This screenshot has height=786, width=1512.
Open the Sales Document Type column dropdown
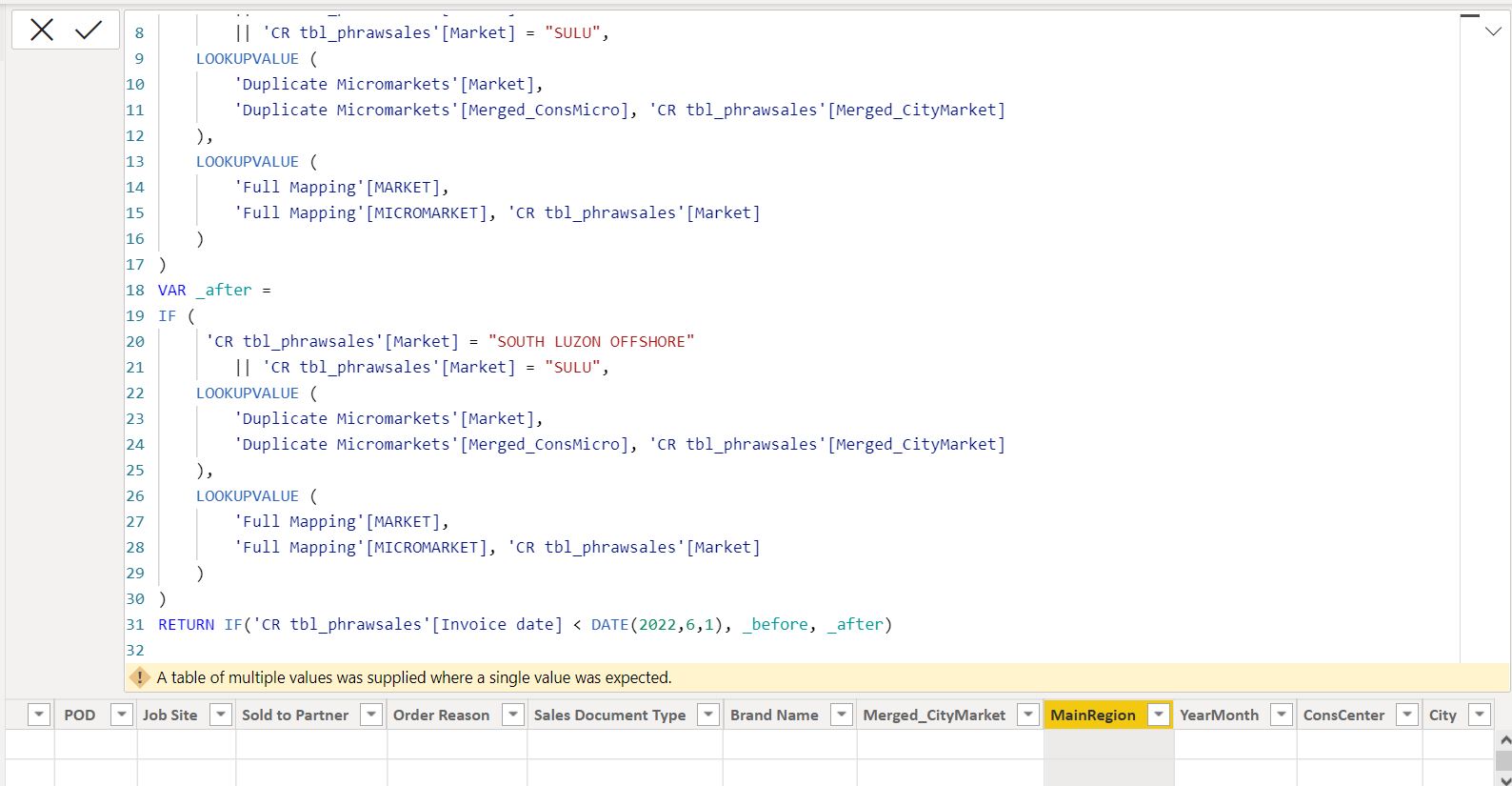pyautogui.click(x=708, y=715)
